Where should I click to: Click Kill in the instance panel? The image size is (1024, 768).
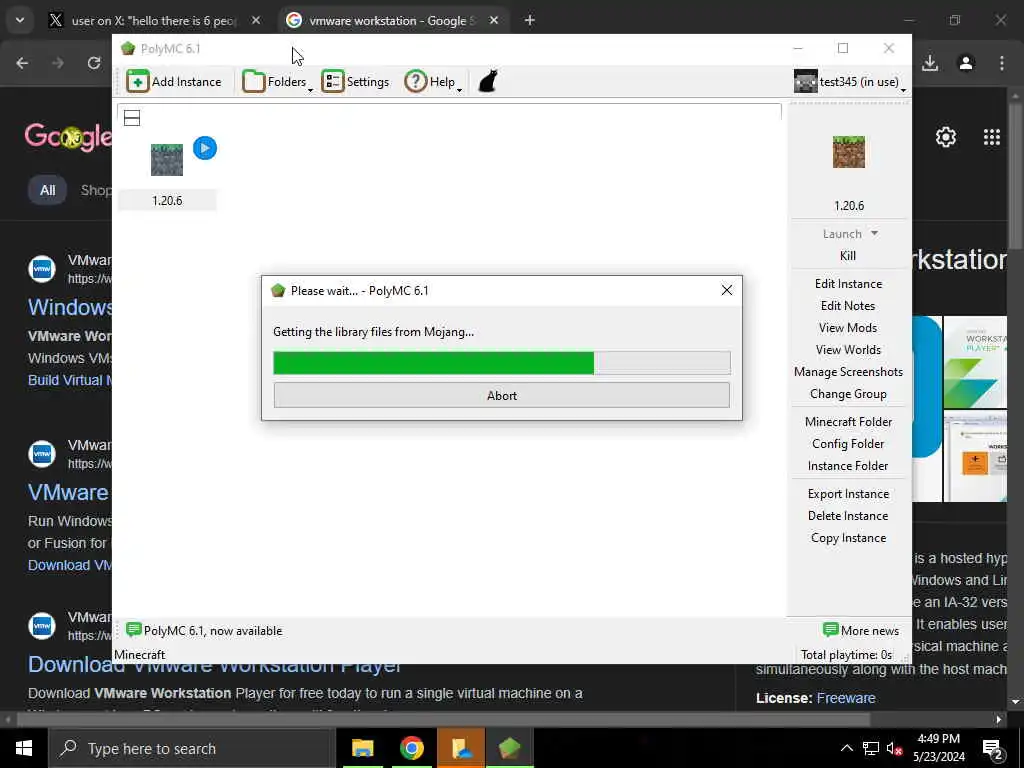tap(848, 256)
